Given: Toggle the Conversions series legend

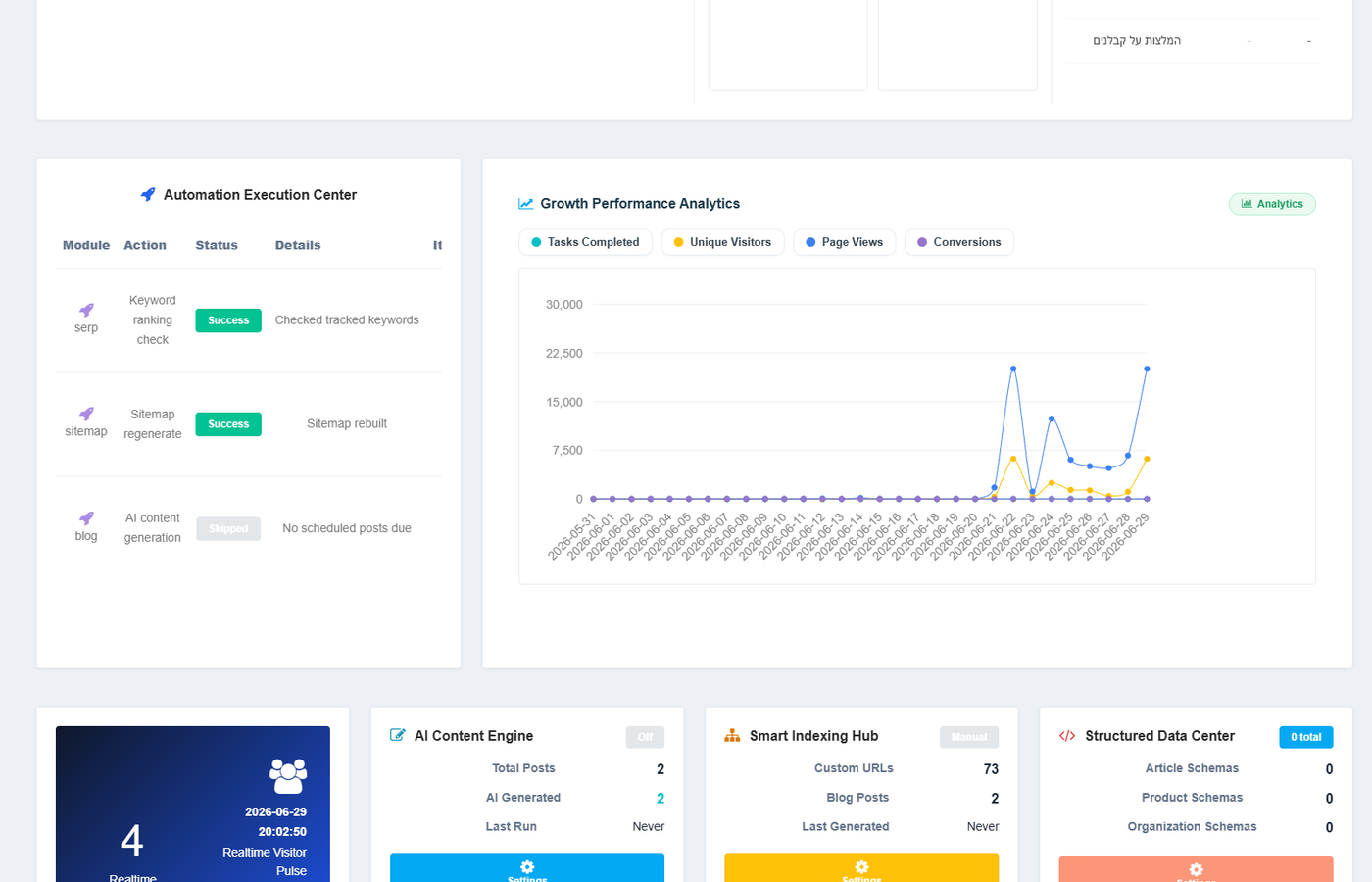Looking at the screenshot, I should (x=958, y=242).
